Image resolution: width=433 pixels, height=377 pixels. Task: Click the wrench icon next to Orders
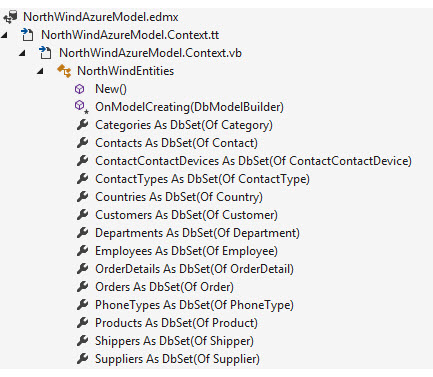click(82, 287)
